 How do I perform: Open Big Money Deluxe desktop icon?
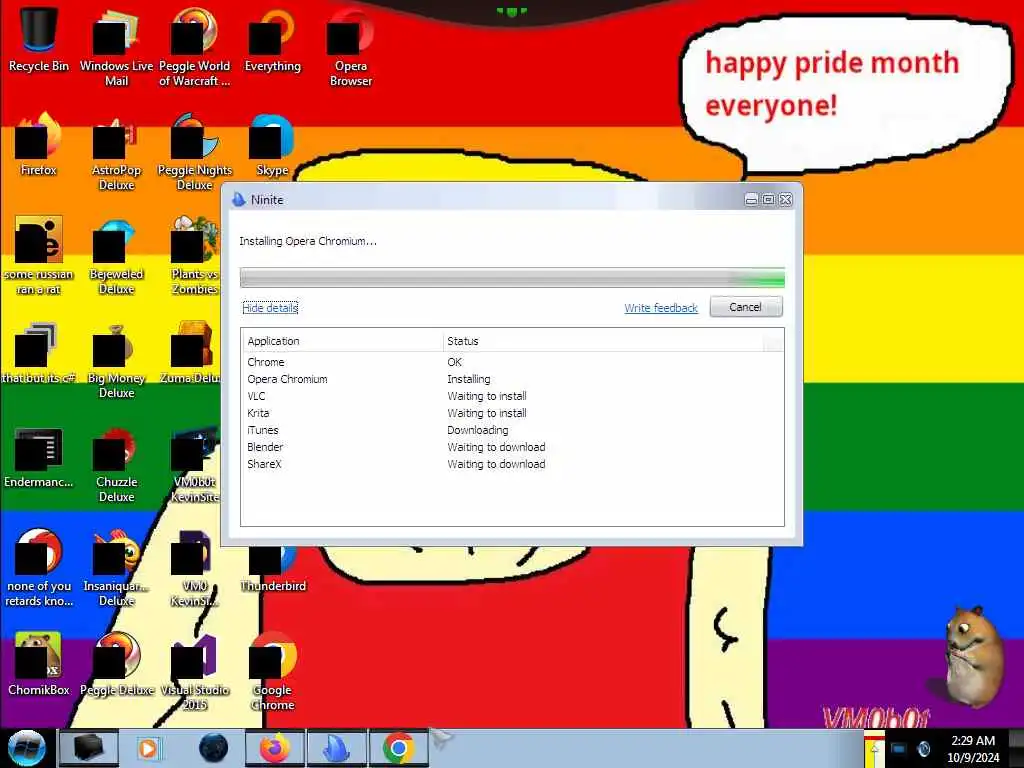pyautogui.click(x=116, y=359)
